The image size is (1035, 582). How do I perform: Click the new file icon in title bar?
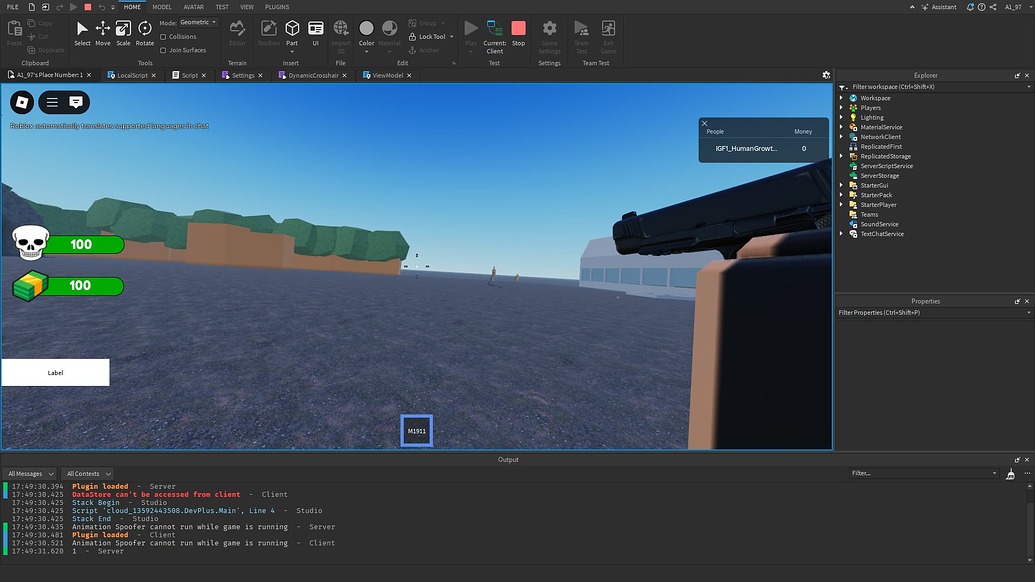(x=31, y=7)
